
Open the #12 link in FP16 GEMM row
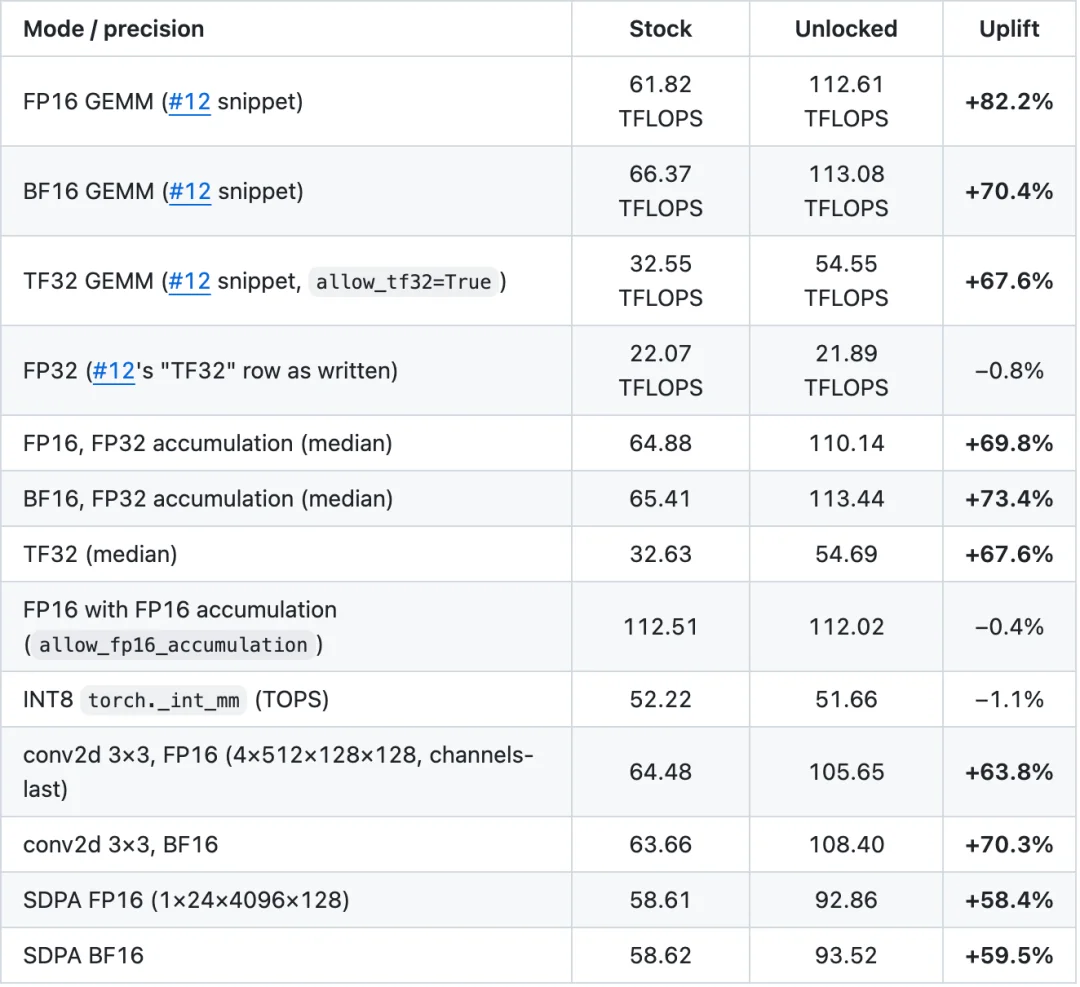click(x=189, y=102)
